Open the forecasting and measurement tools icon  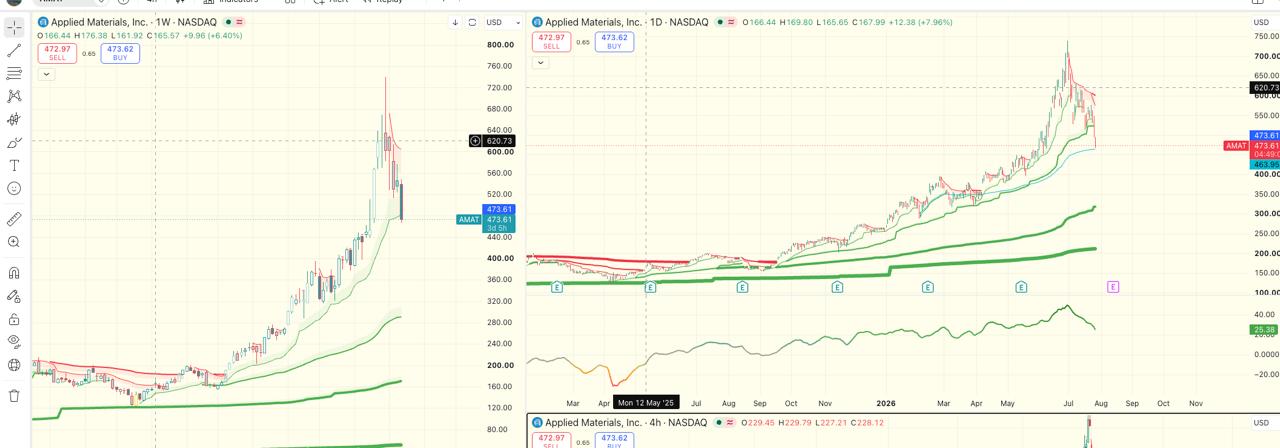14,119
